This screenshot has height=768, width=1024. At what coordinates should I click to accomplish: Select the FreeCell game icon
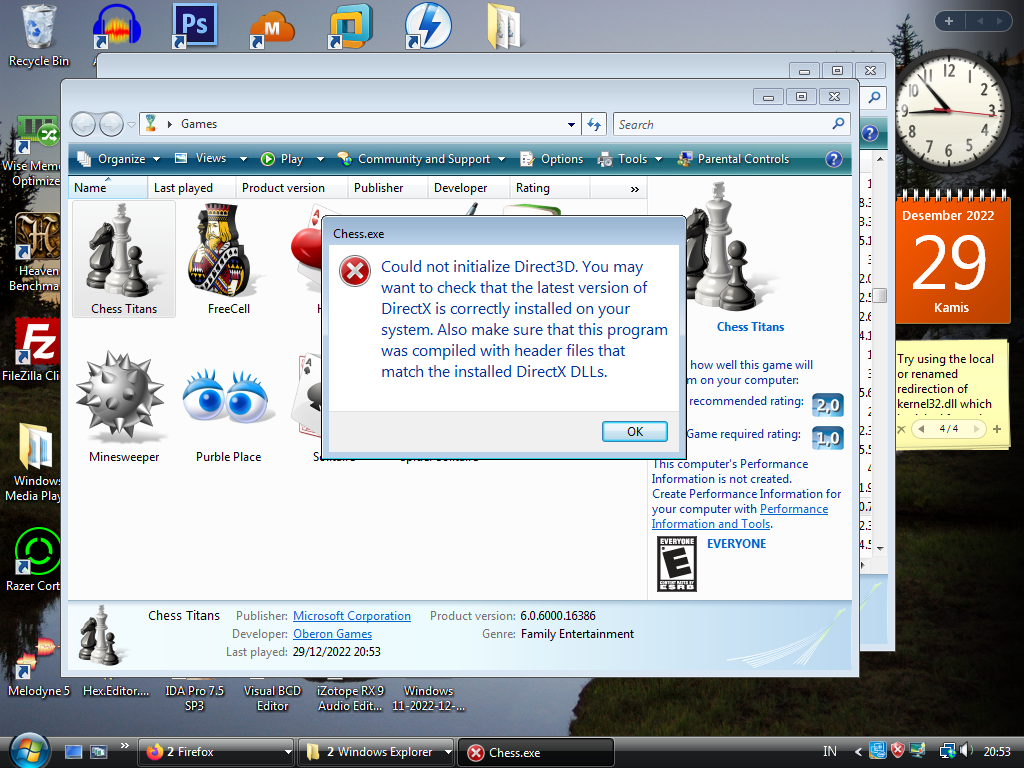pyautogui.click(x=228, y=258)
